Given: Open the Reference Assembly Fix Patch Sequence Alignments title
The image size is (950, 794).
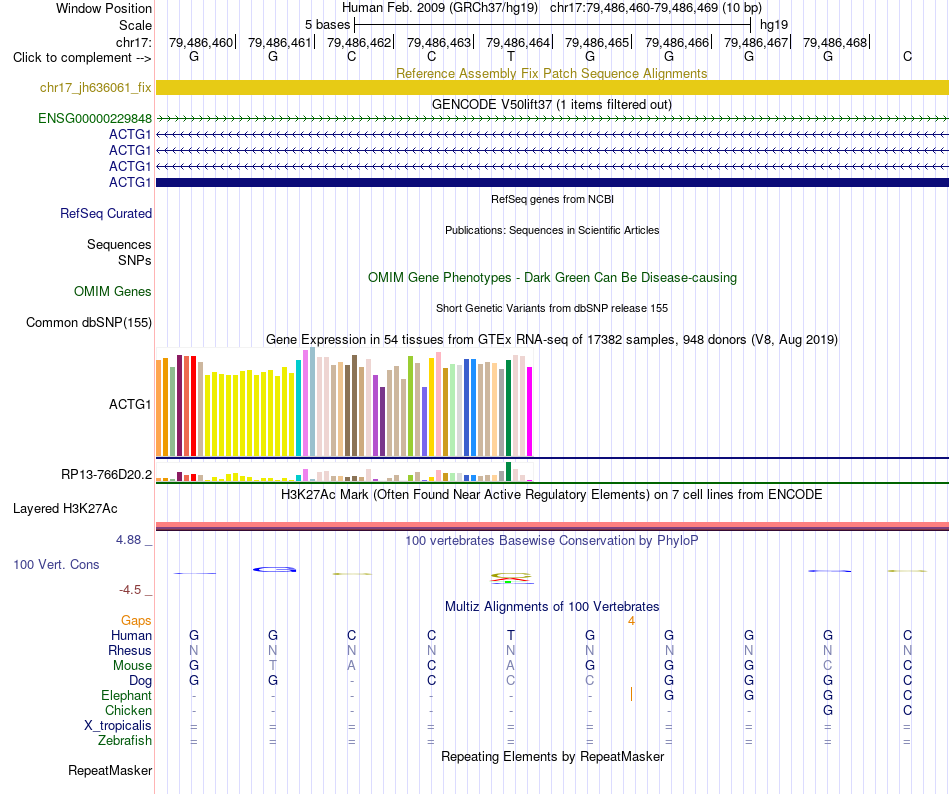Looking at the screenshot, I should 551,73.
